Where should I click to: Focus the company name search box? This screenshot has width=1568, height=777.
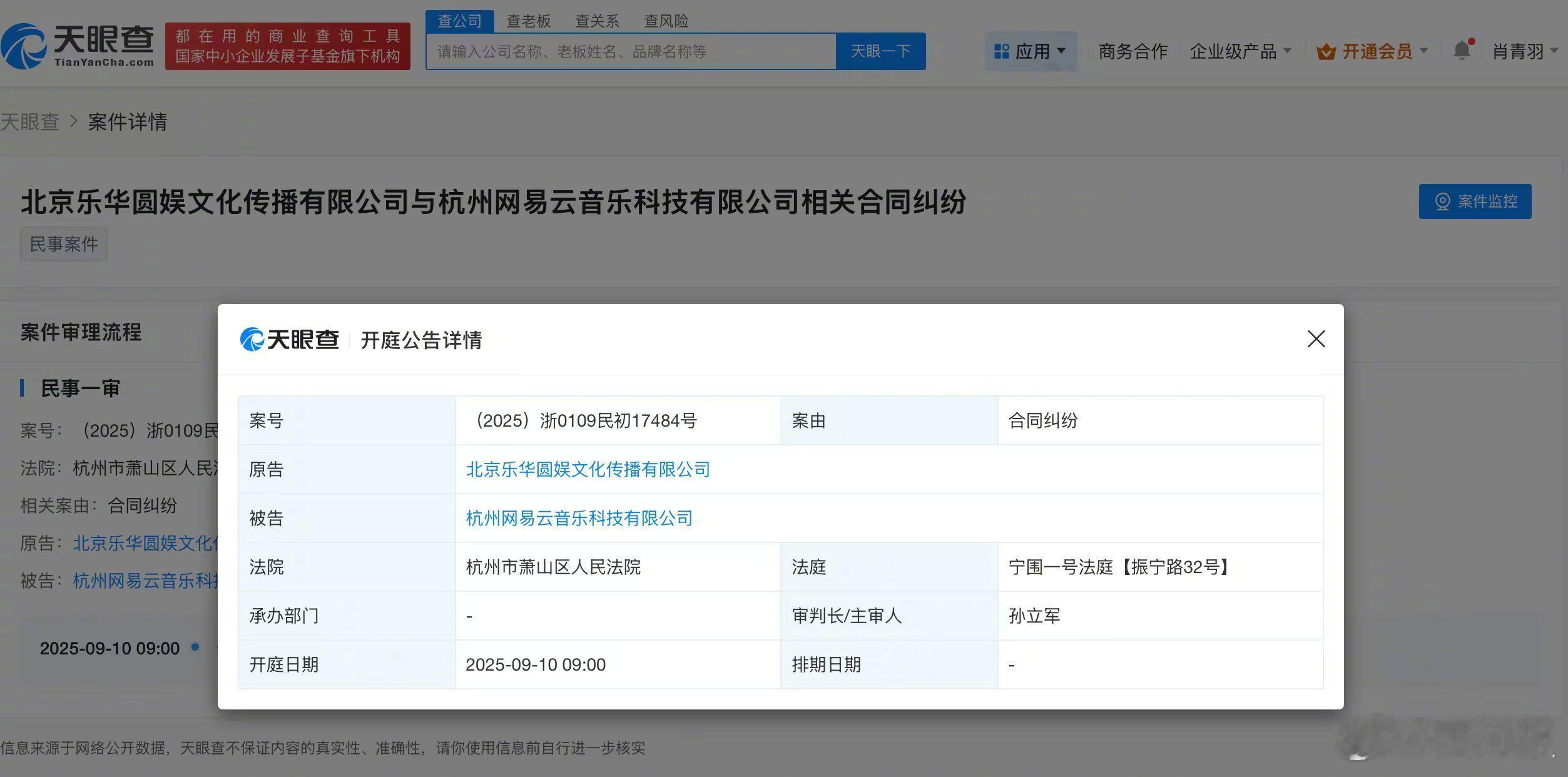631,51
